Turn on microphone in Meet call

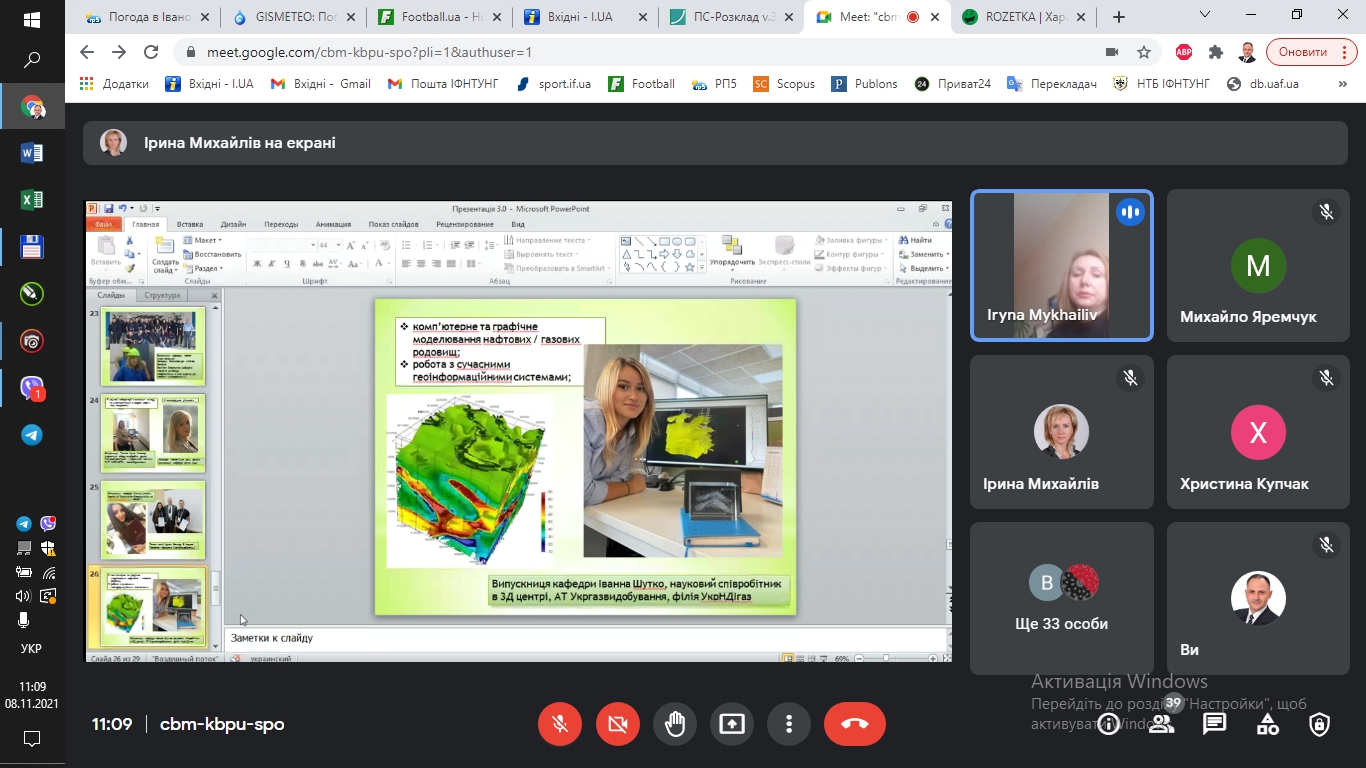pyautogui.click(x=560, y=724)
